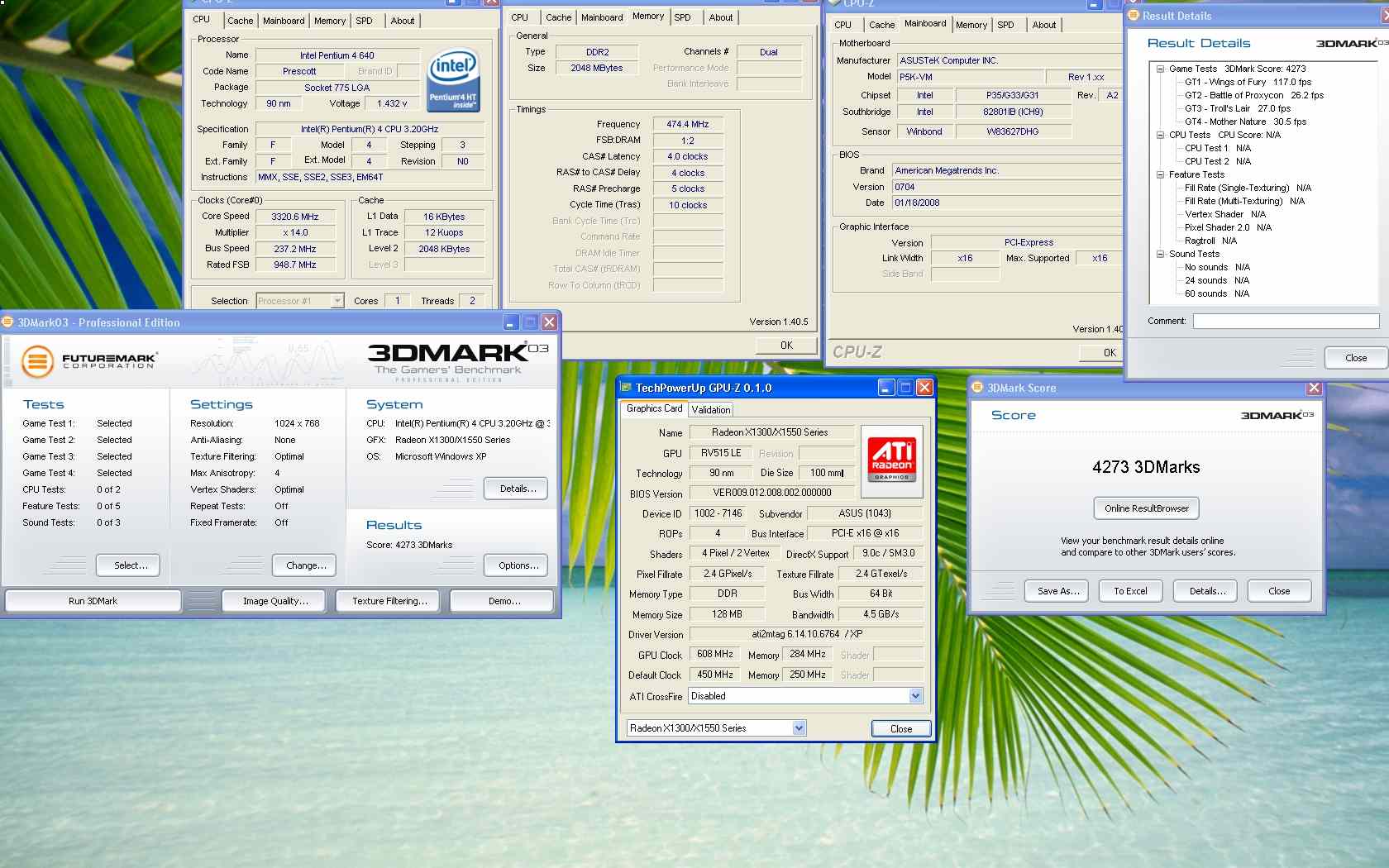This screenshot has width=1389, height=868.
Task: Open the SPD tab in CPU-Z Memory window
Action: 682,17
